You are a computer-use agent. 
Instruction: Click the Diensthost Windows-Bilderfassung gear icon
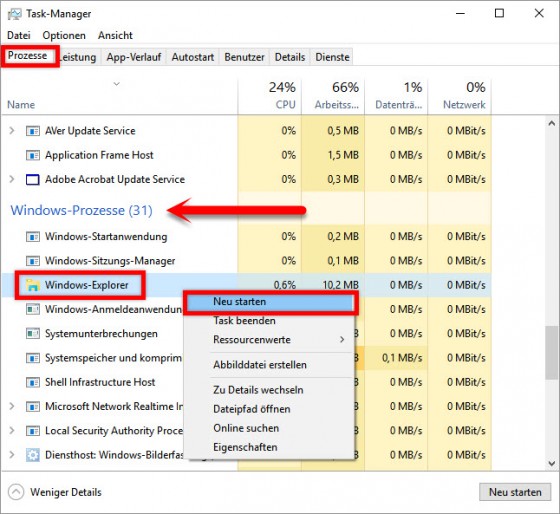click(x=33, y=455)
